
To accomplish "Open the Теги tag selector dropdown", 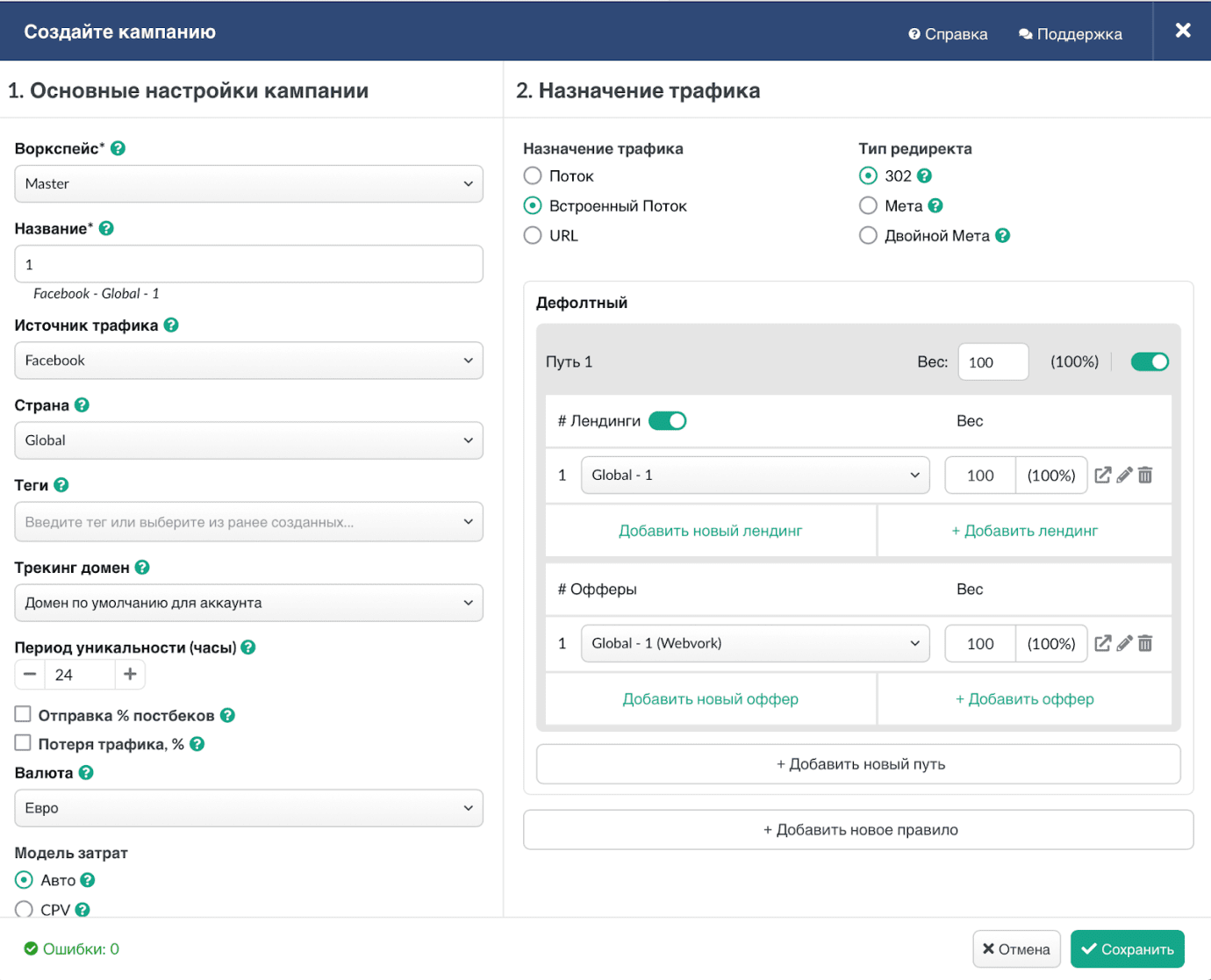I will coord(249,521).
